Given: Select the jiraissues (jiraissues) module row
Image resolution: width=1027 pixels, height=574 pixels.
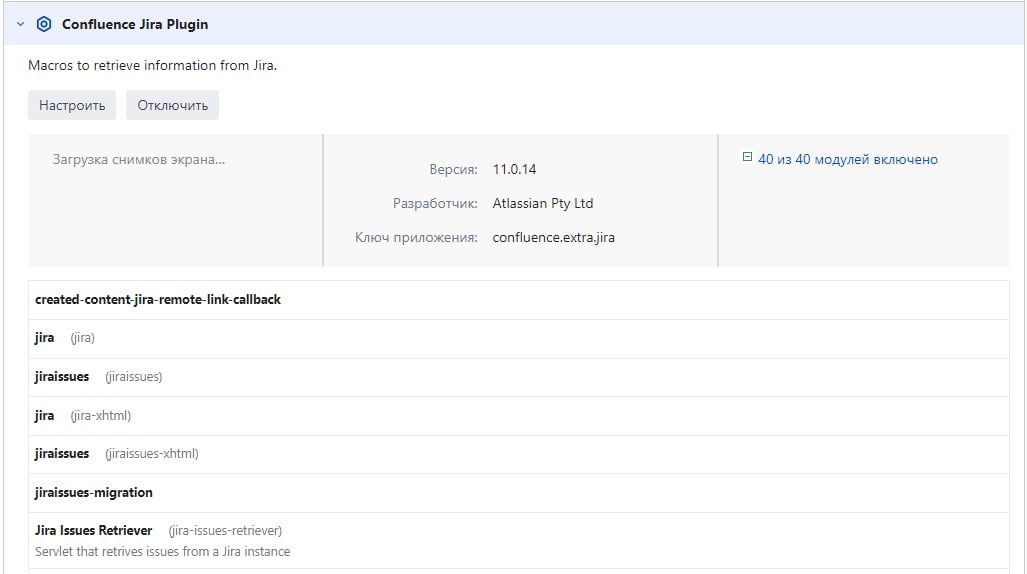Looking at the screenshot, I should pos(519,377).
